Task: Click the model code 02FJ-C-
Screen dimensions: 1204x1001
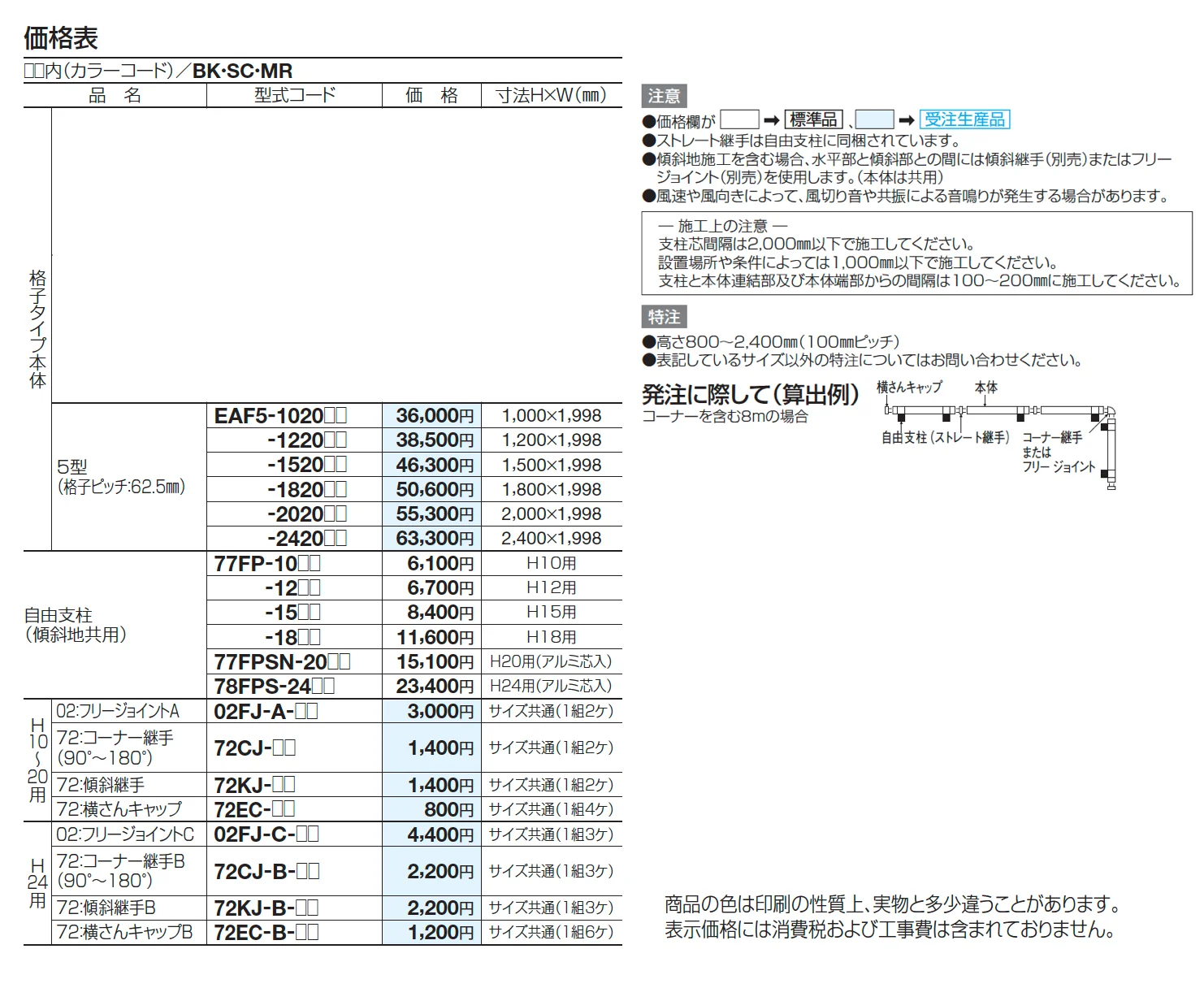Action: (x=266, y=834)
